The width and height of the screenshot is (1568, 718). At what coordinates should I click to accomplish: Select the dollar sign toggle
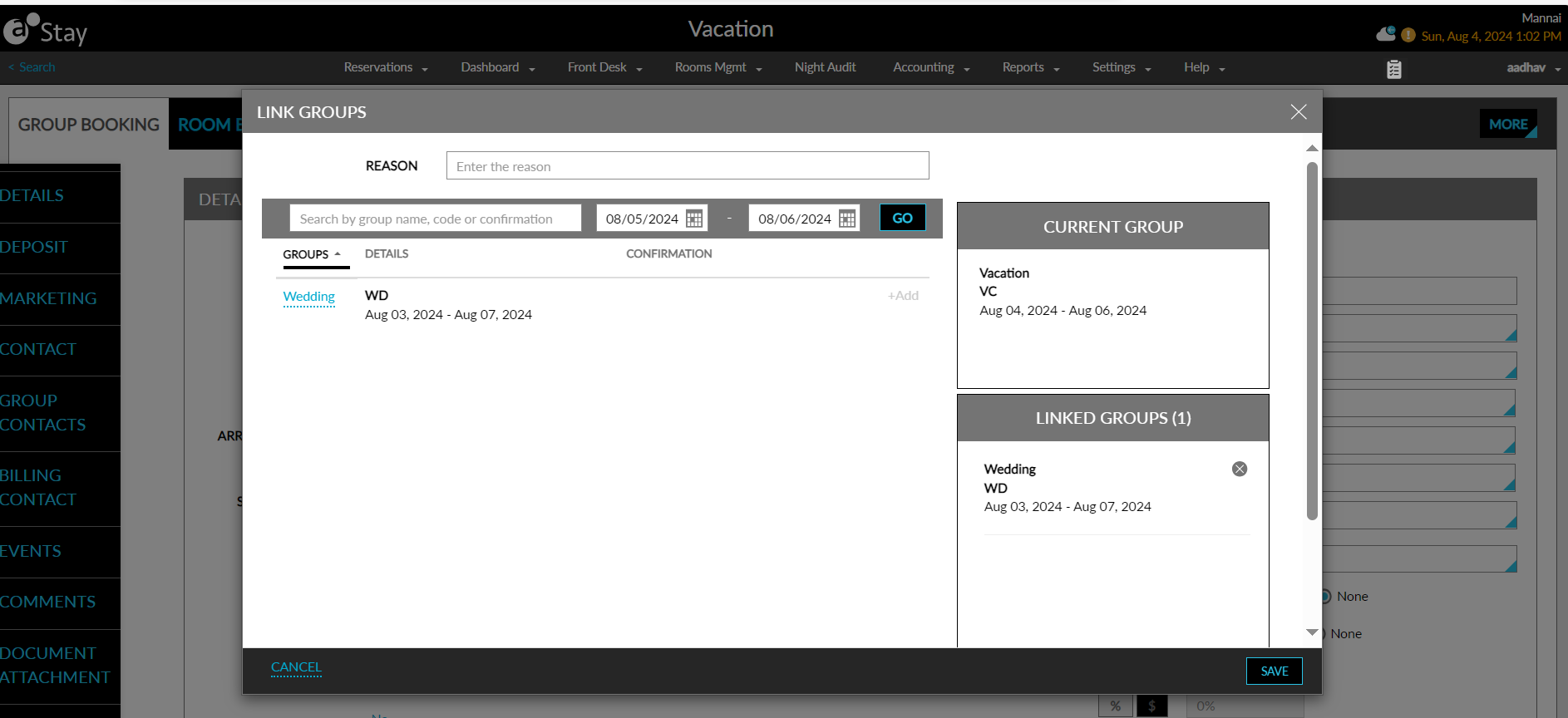pos(1152,706)
